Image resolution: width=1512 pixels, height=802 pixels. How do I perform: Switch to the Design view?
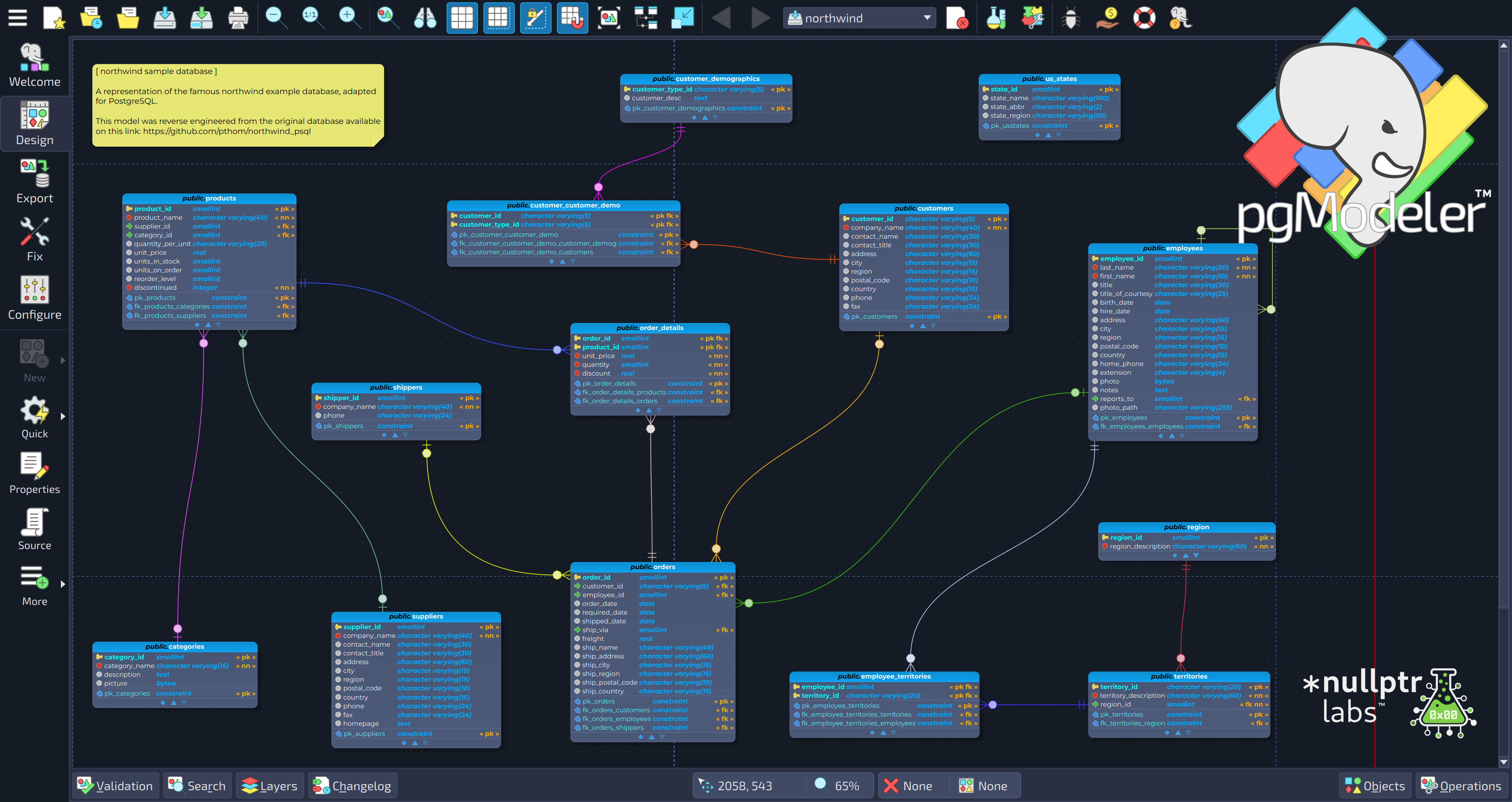35,123
